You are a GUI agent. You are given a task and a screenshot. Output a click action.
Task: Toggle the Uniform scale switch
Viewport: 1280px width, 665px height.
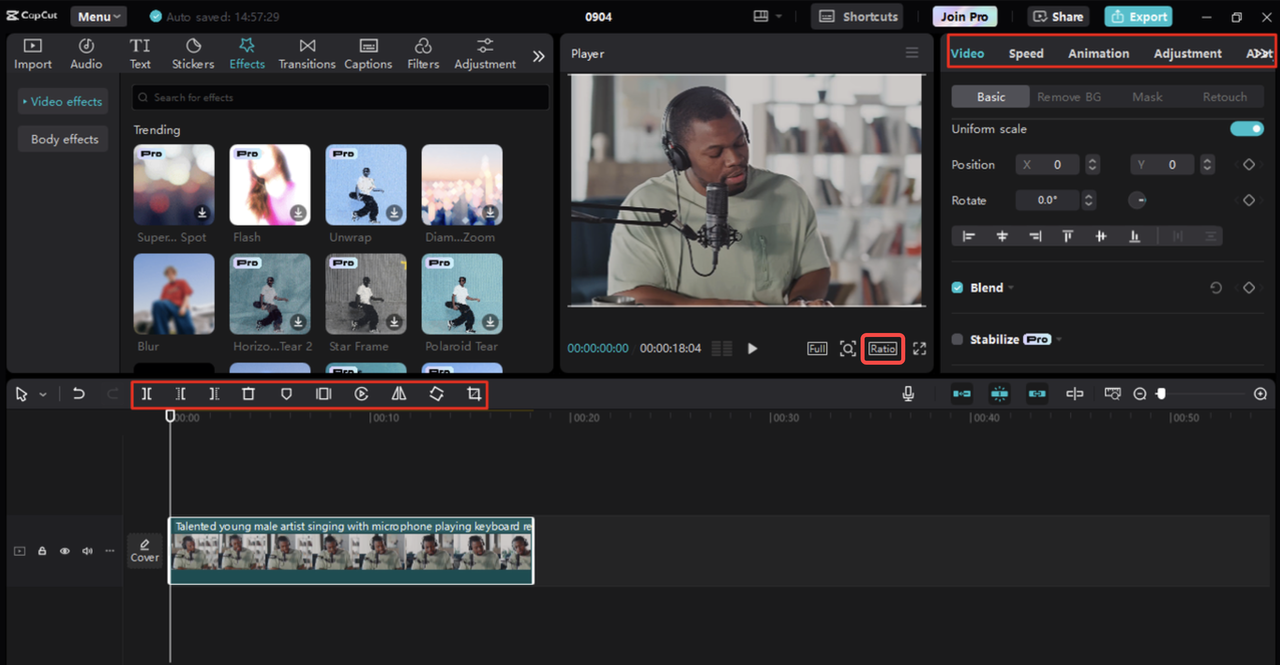point(1247,129)
